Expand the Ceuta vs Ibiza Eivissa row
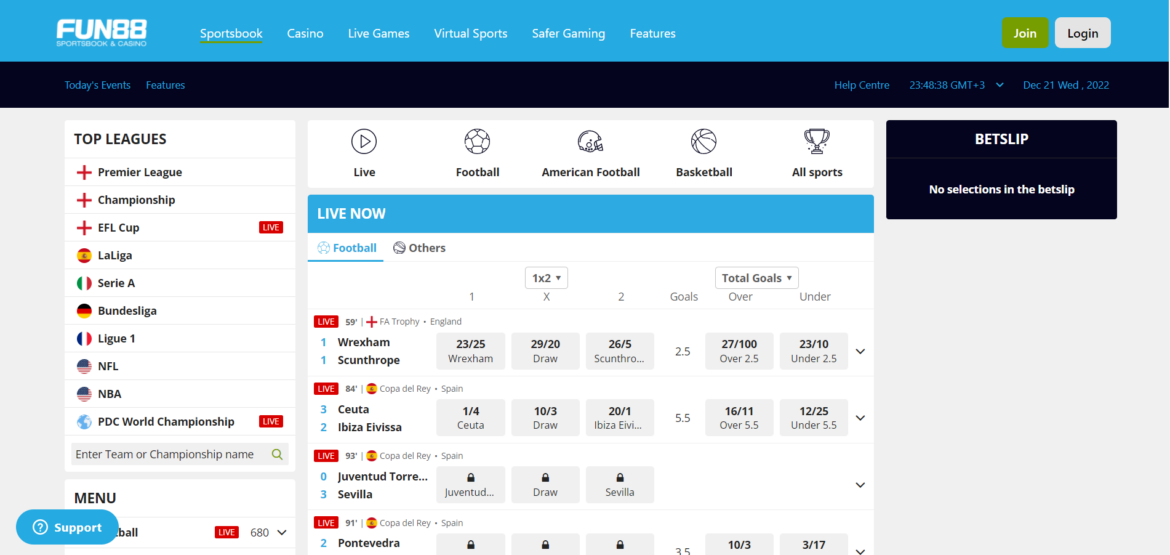The width and height of the screenshot is (1170, 555). tap(860, 418)
